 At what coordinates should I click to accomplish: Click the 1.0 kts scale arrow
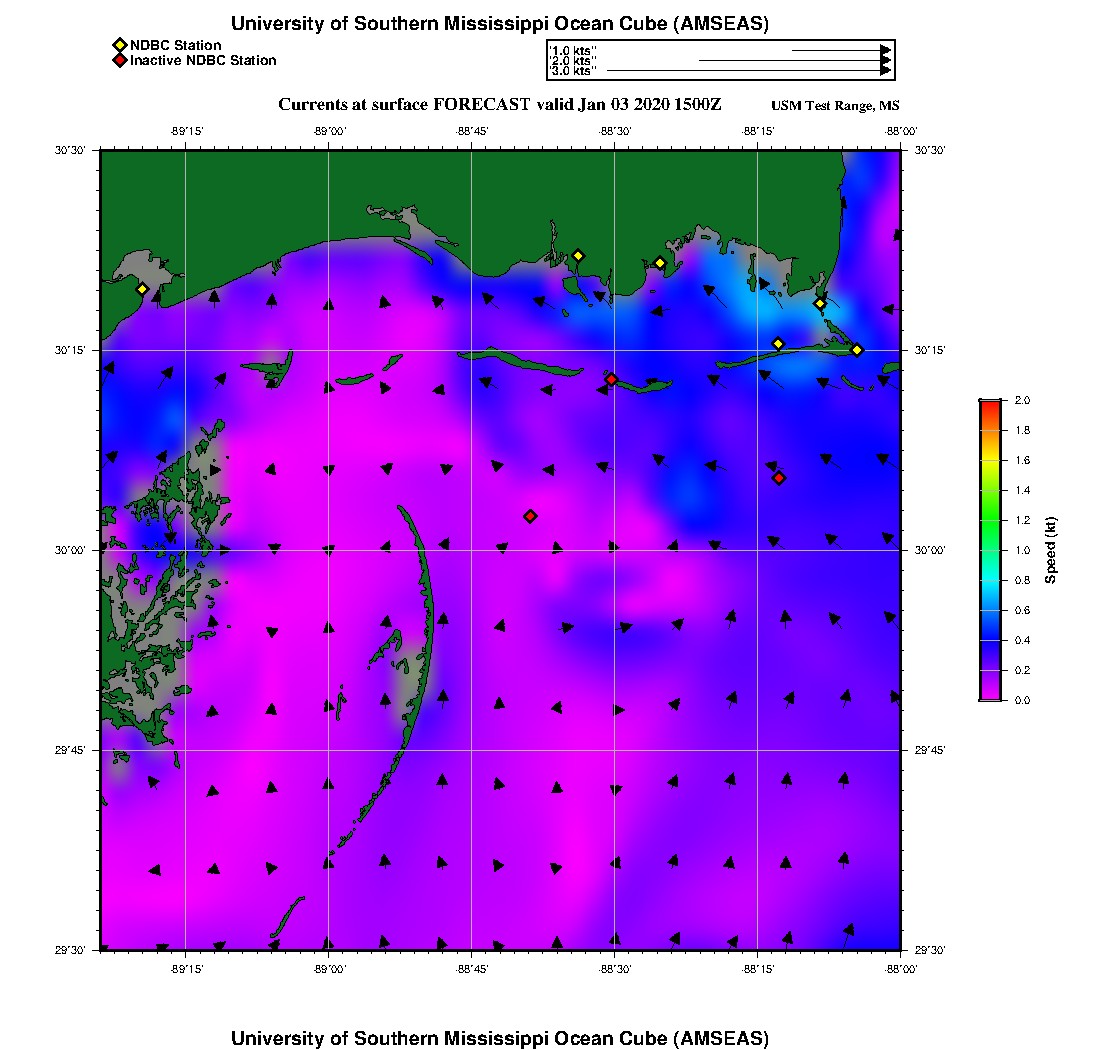click(840, 49)
